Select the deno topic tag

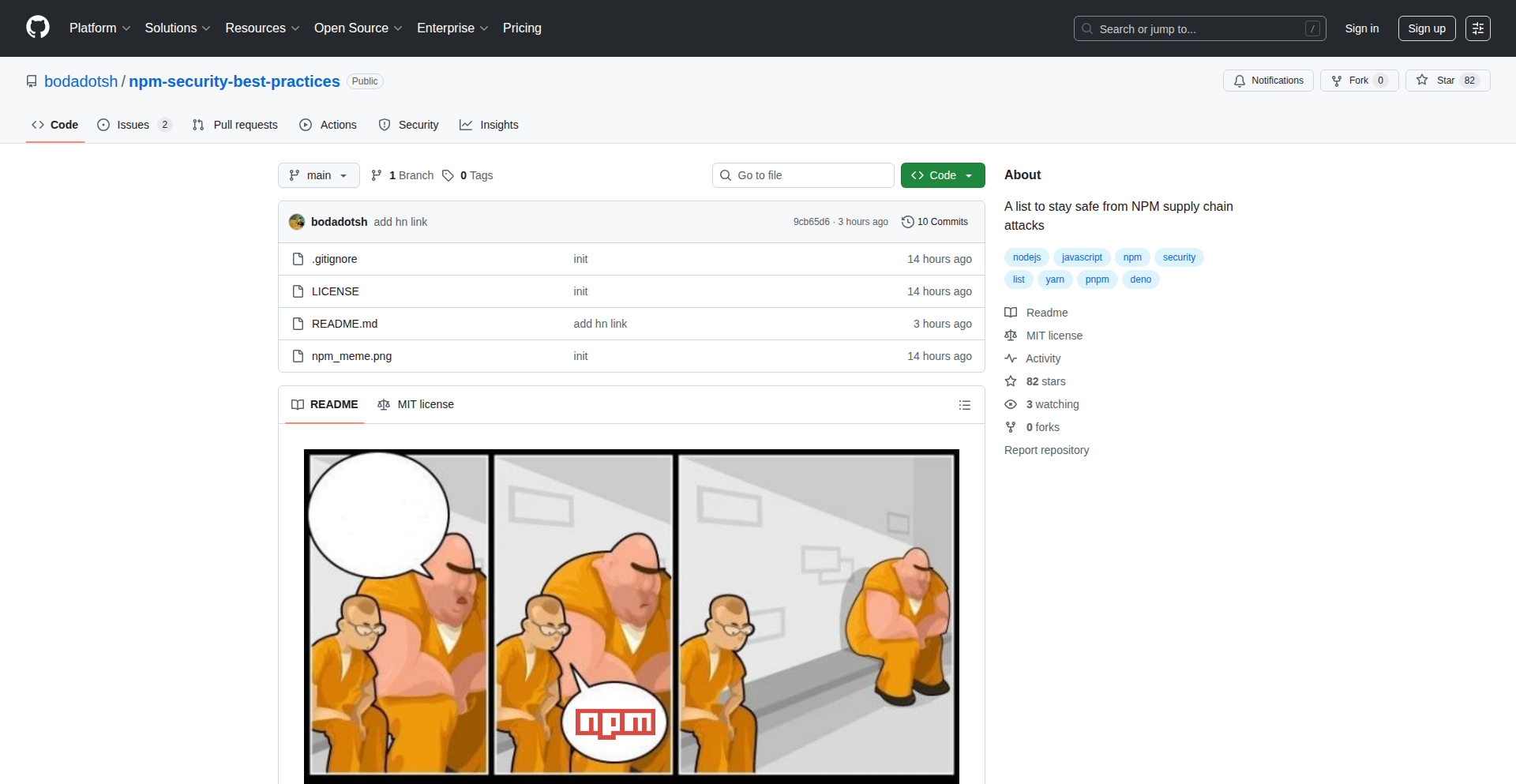click(x=1140, y=279)
